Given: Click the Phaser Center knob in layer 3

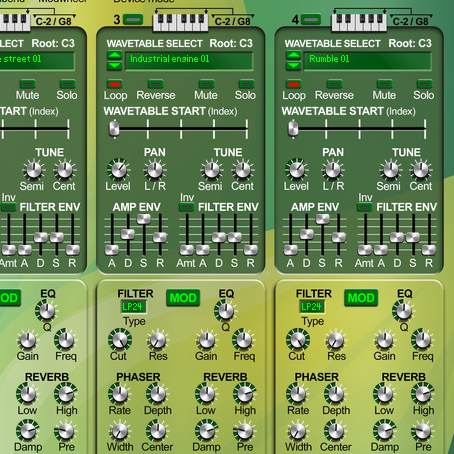Looking at the screenshot, I should [x=157, y=431].
